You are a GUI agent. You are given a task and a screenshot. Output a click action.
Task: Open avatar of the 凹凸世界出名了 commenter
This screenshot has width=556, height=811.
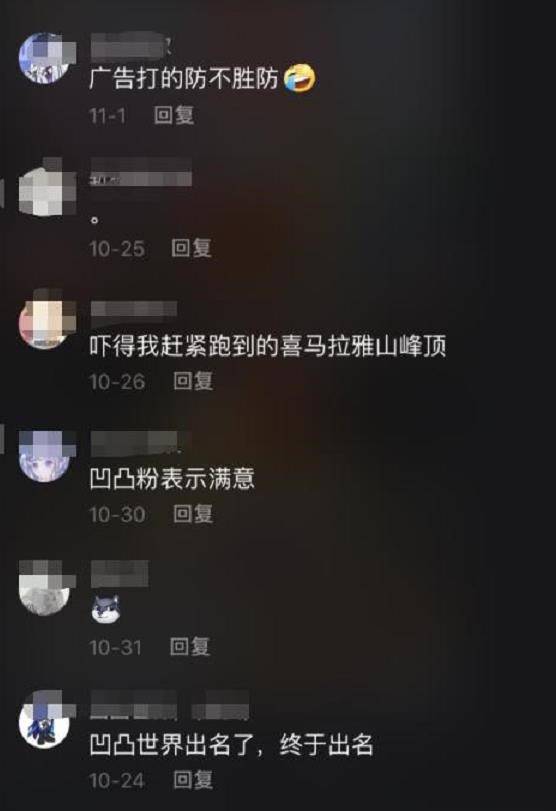[44, 722]
